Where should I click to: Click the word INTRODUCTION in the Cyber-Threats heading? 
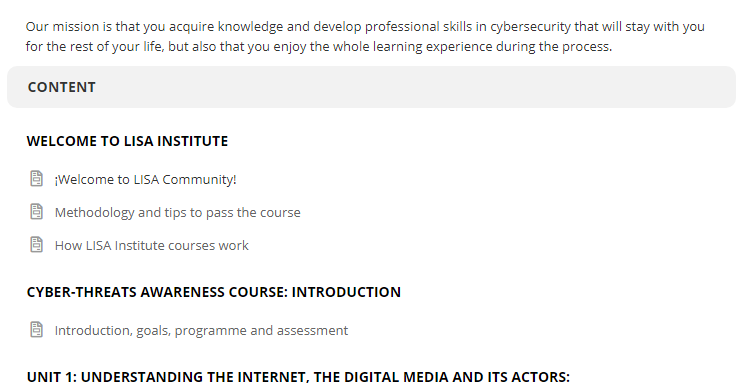pyautogui.click(x=346, y=292)
